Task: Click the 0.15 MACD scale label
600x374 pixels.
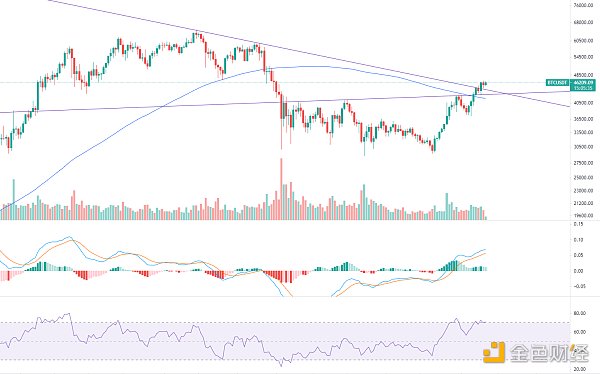Action: [x=578, y=224]
